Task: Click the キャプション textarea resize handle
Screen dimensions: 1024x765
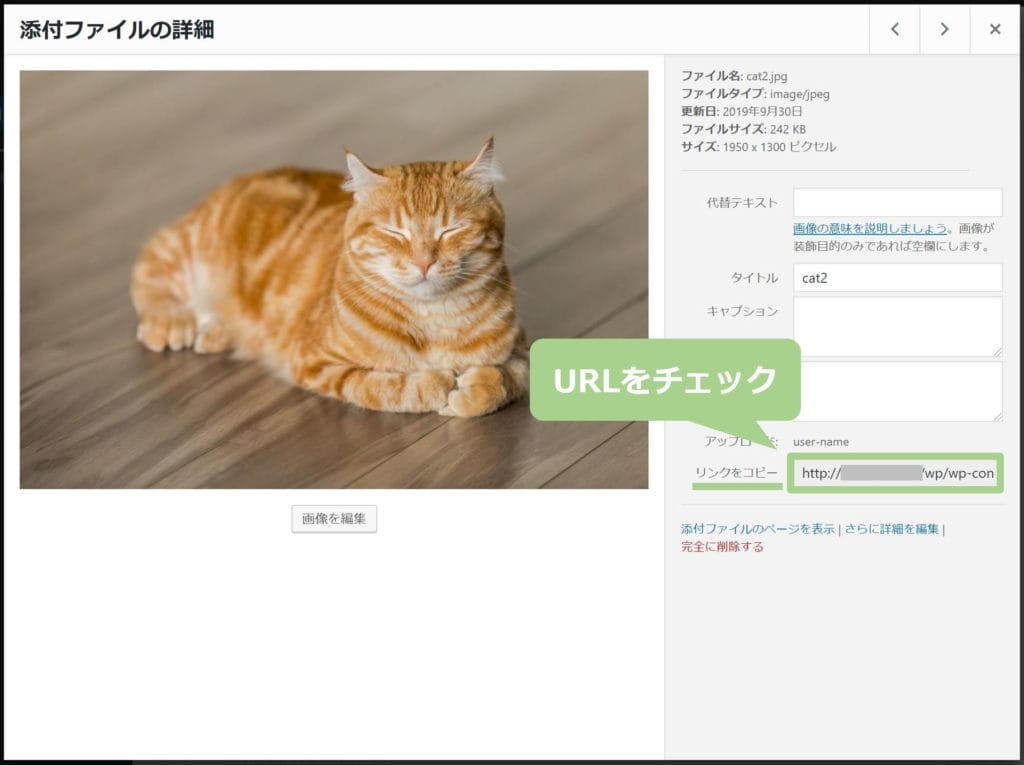Action: pos(996,350)
